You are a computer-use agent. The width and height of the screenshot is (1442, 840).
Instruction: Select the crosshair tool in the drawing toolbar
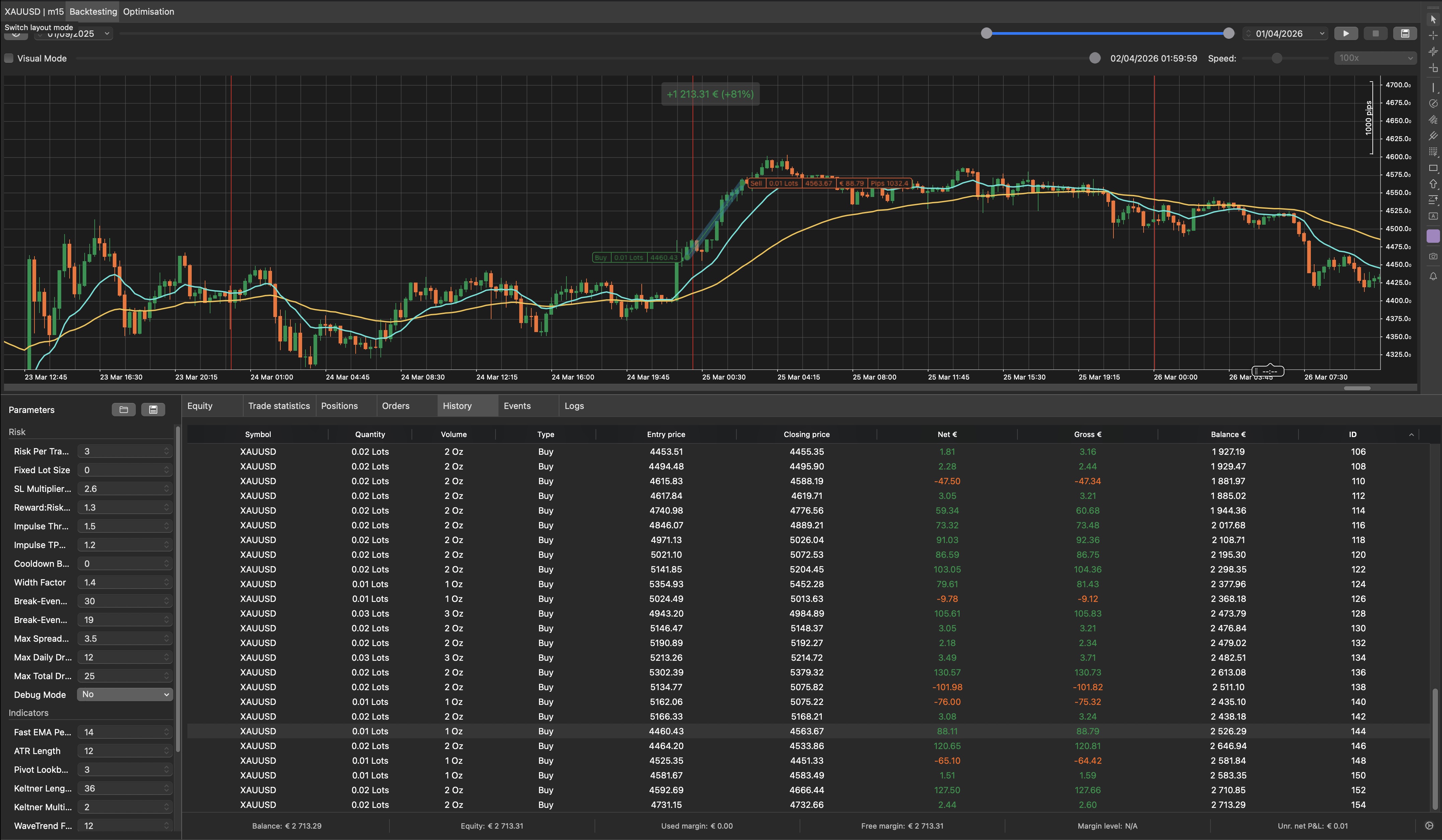(x=1433, y=35)
